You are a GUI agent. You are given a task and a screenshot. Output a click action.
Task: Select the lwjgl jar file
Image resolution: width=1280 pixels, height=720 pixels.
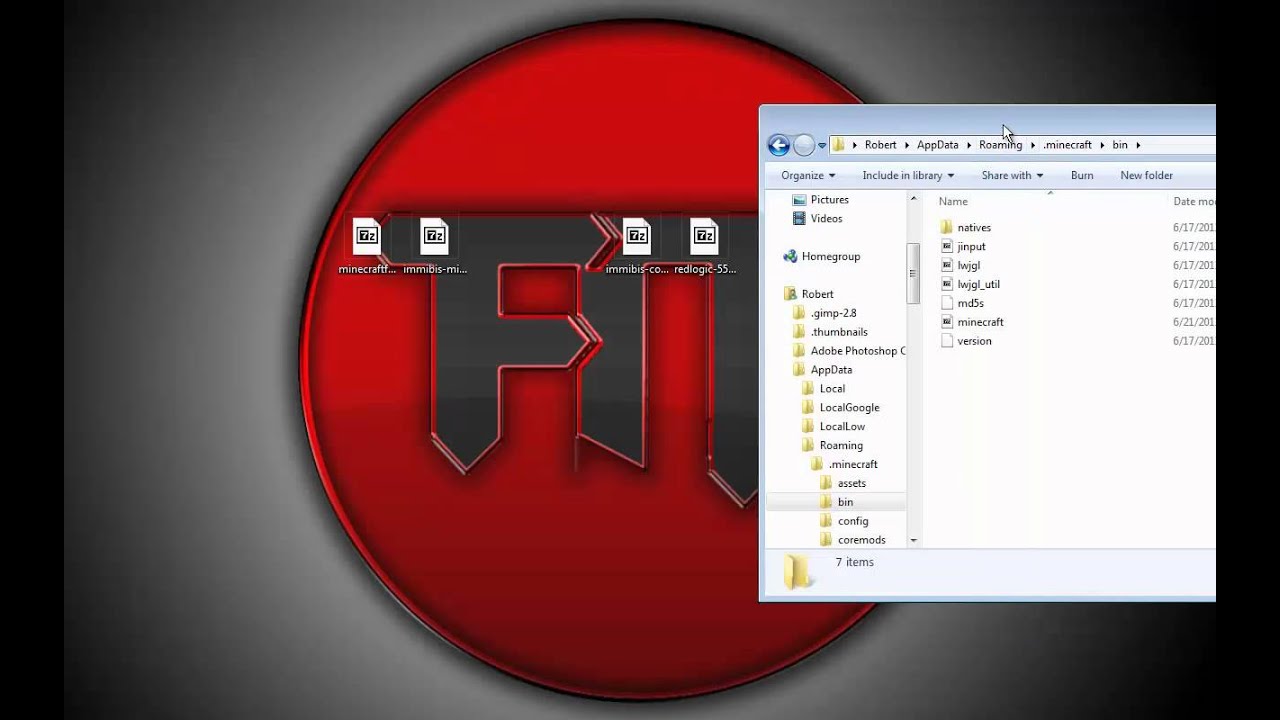(x=960, y=265)
